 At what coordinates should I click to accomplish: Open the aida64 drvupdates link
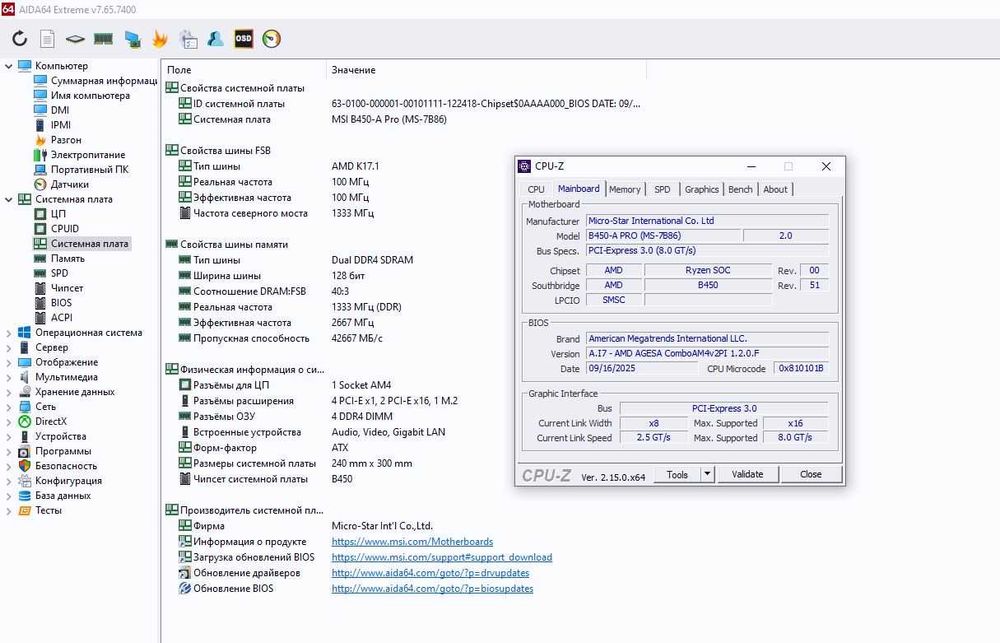point(430,573)
